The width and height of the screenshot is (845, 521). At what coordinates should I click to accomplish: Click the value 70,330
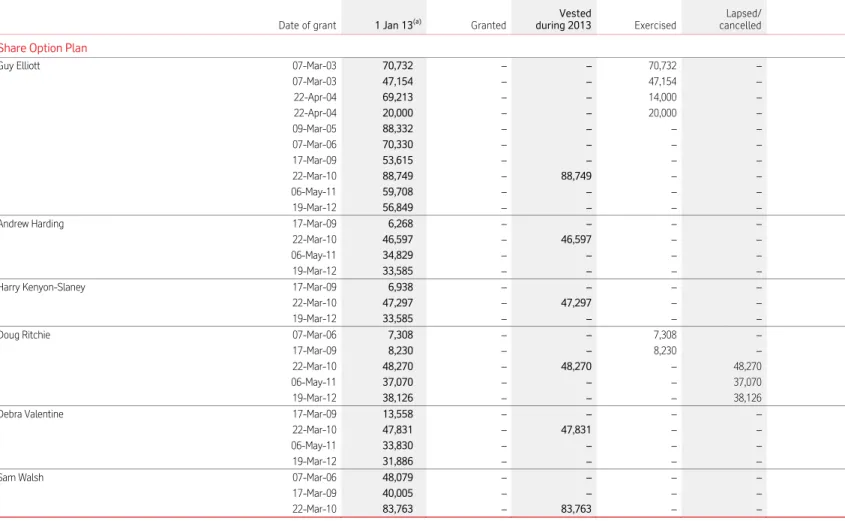coord(398,144)
